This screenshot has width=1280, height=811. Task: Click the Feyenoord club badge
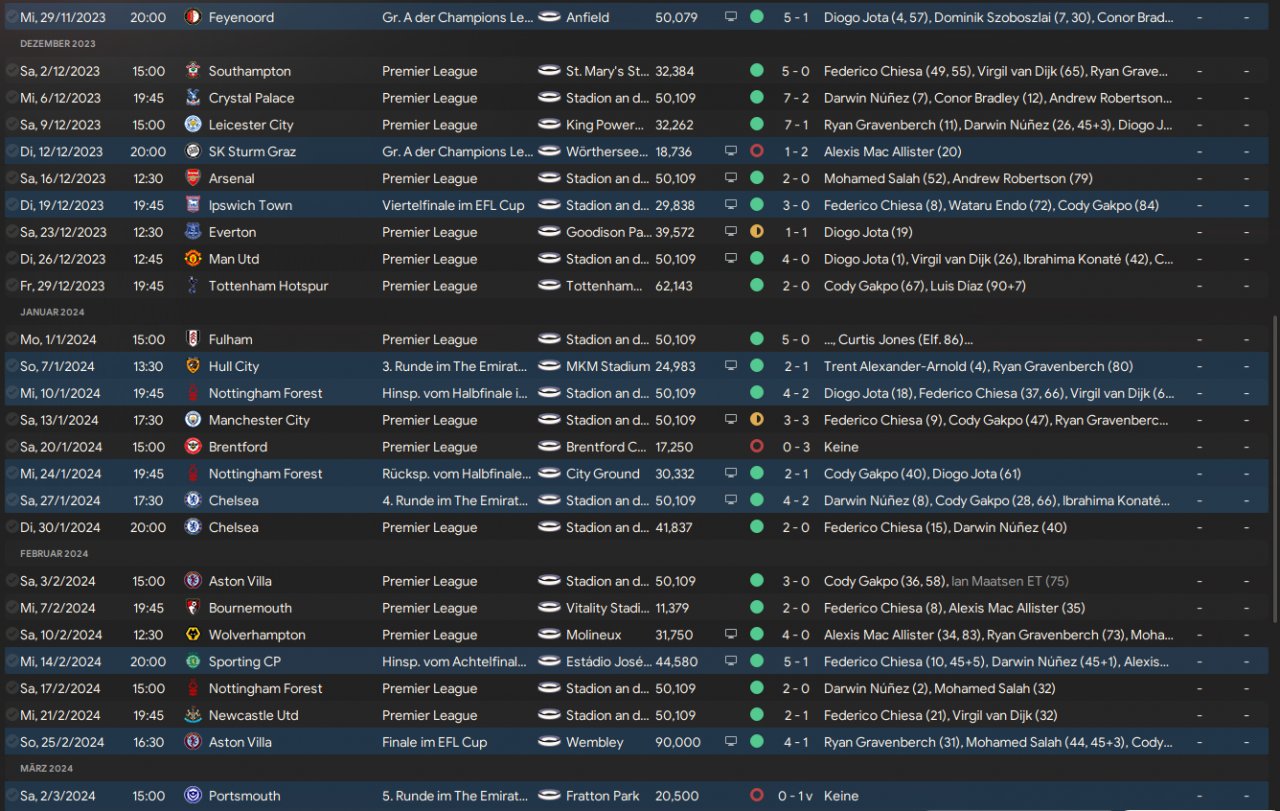(x=193, y=17)
